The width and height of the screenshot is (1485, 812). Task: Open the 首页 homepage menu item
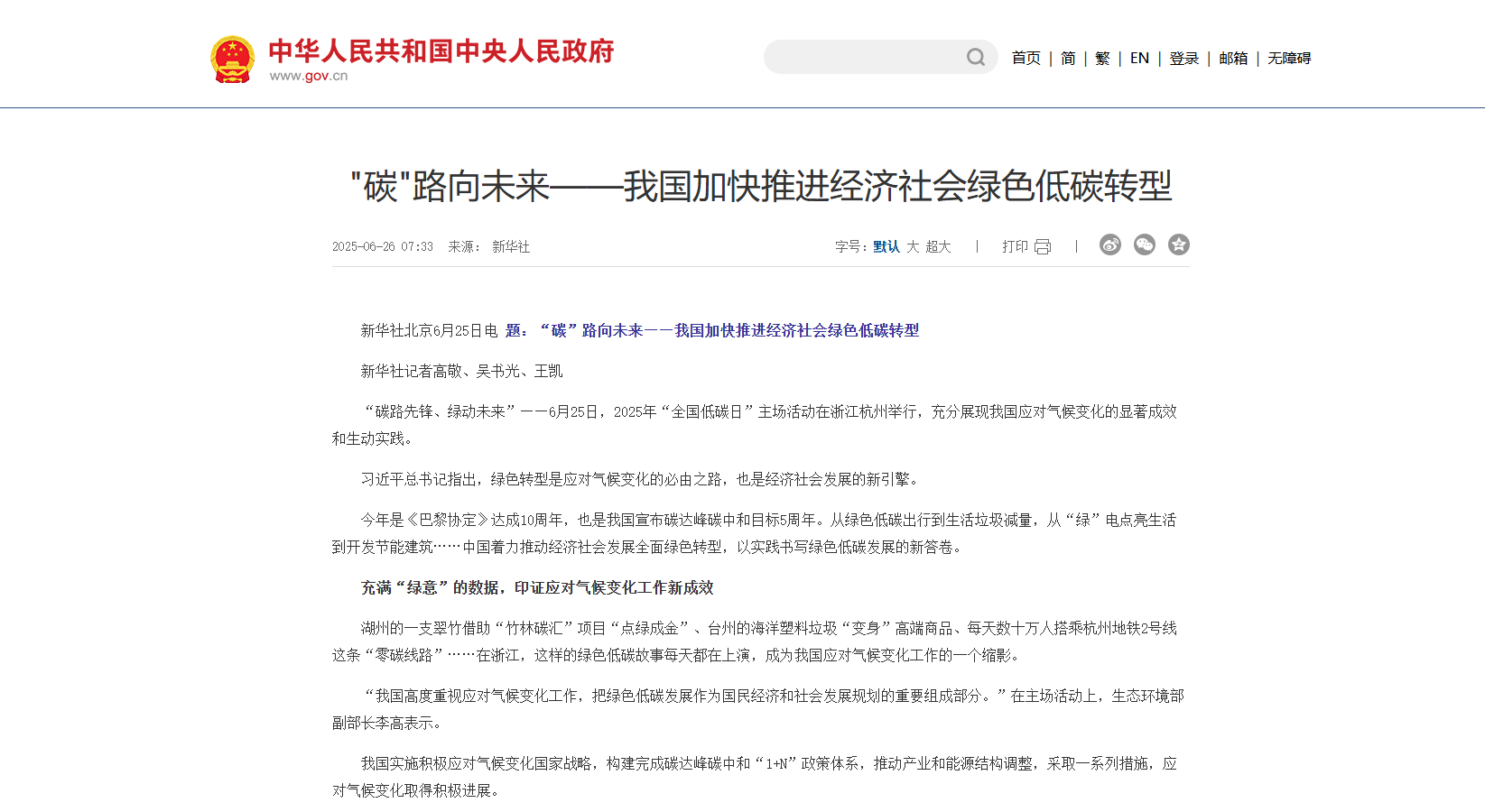1026,58
